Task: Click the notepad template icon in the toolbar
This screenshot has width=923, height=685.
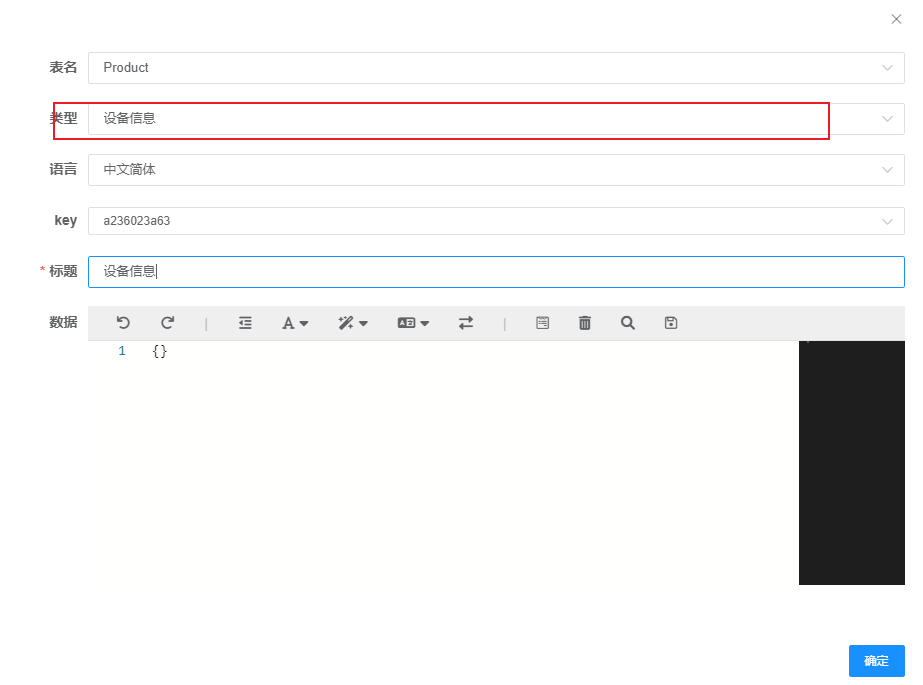Action: (543, 322)
